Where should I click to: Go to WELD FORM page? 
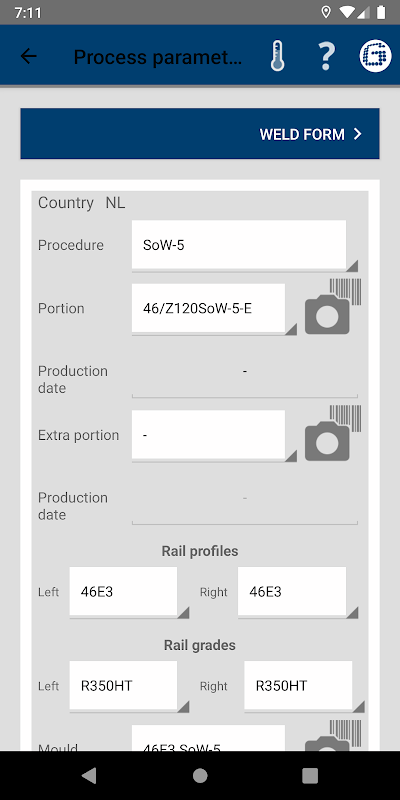[200, 134]
